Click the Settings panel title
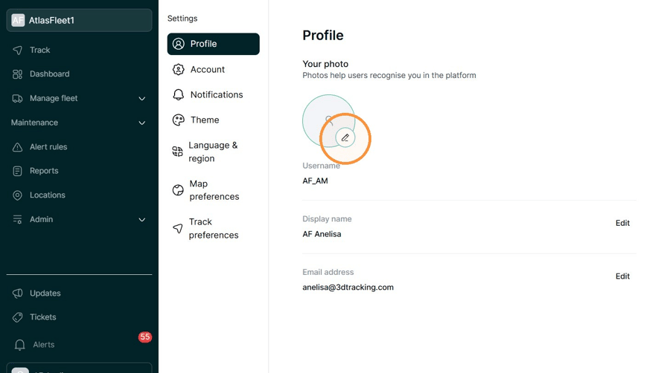 click(x=182, y=18)
